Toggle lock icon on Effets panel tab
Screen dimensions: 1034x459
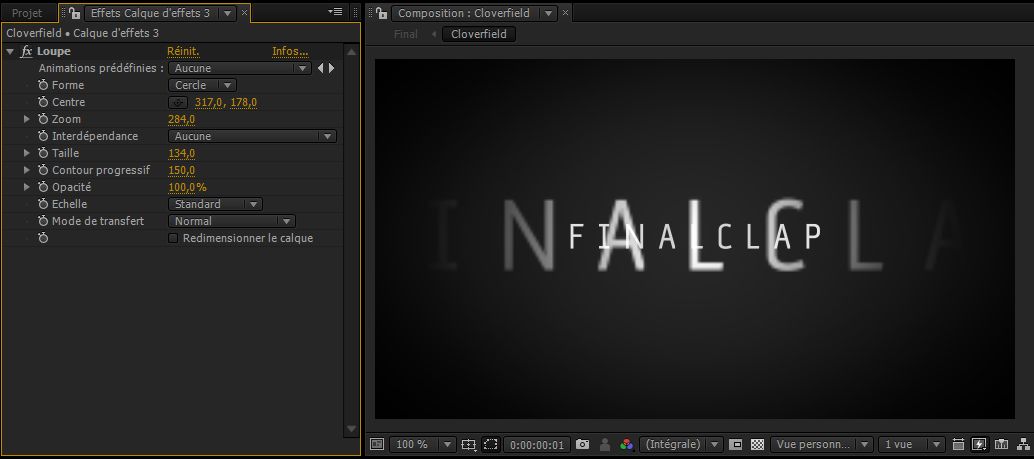(x=75, y=13)
